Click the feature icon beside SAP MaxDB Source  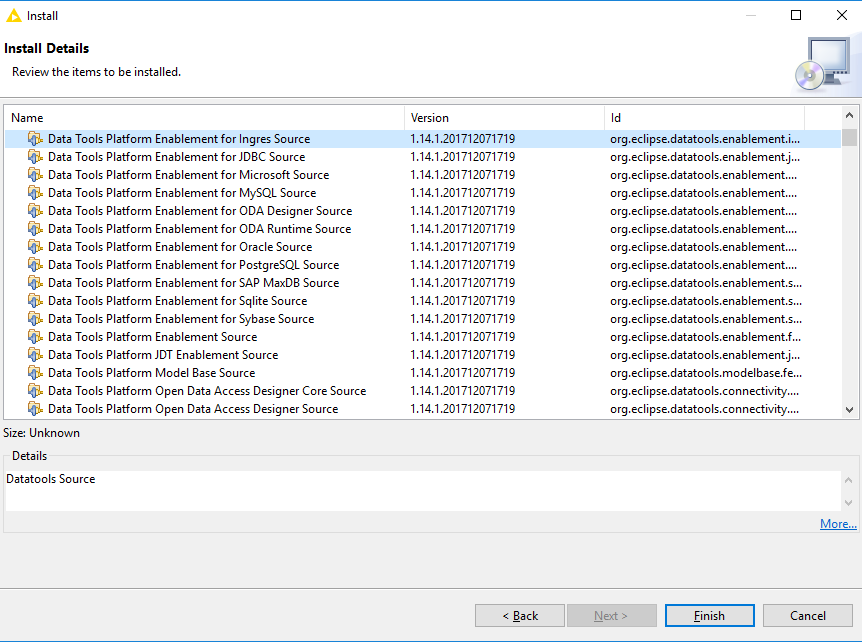[x=35, y=283]
